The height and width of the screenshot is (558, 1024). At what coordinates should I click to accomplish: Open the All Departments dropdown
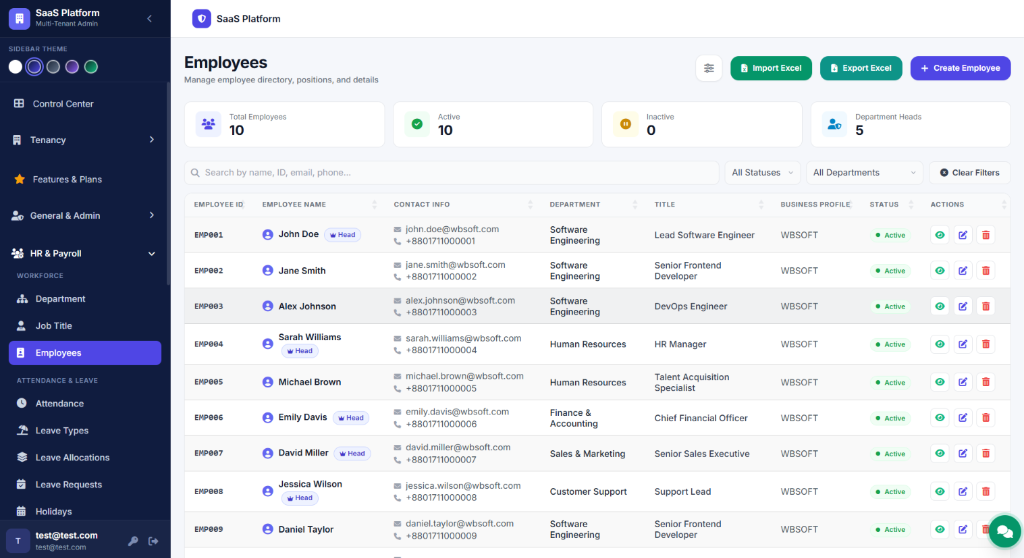point(864,172)
